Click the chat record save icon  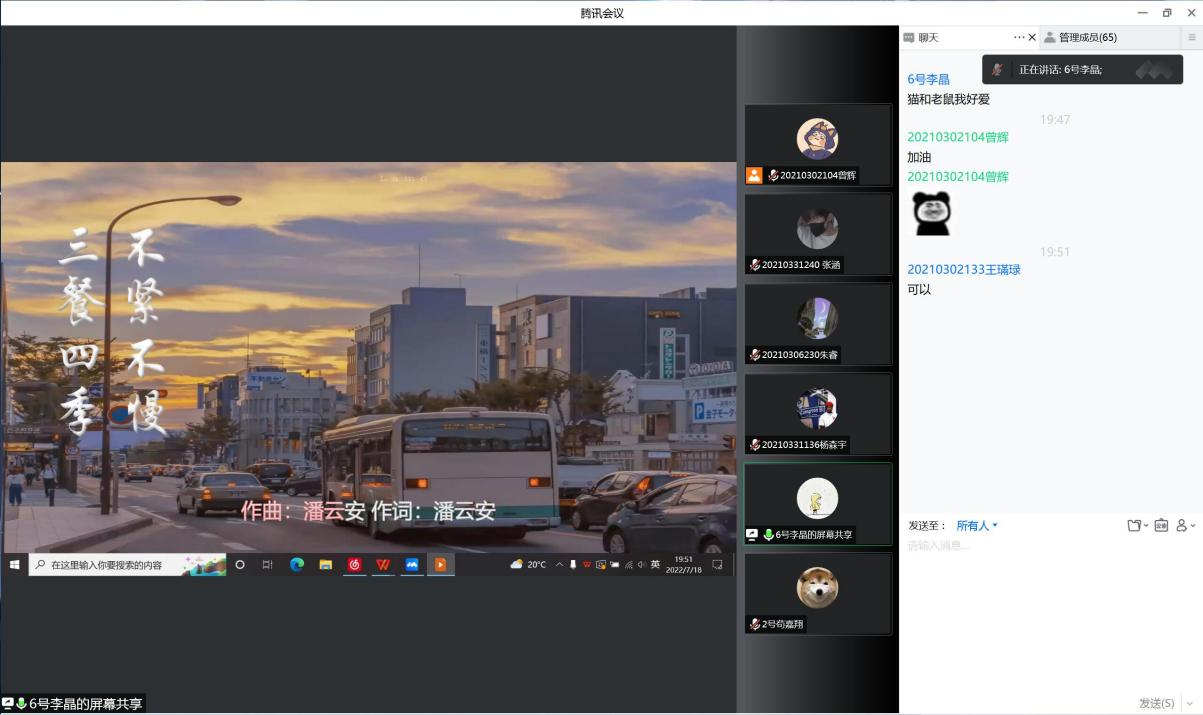coord(1161,525)
